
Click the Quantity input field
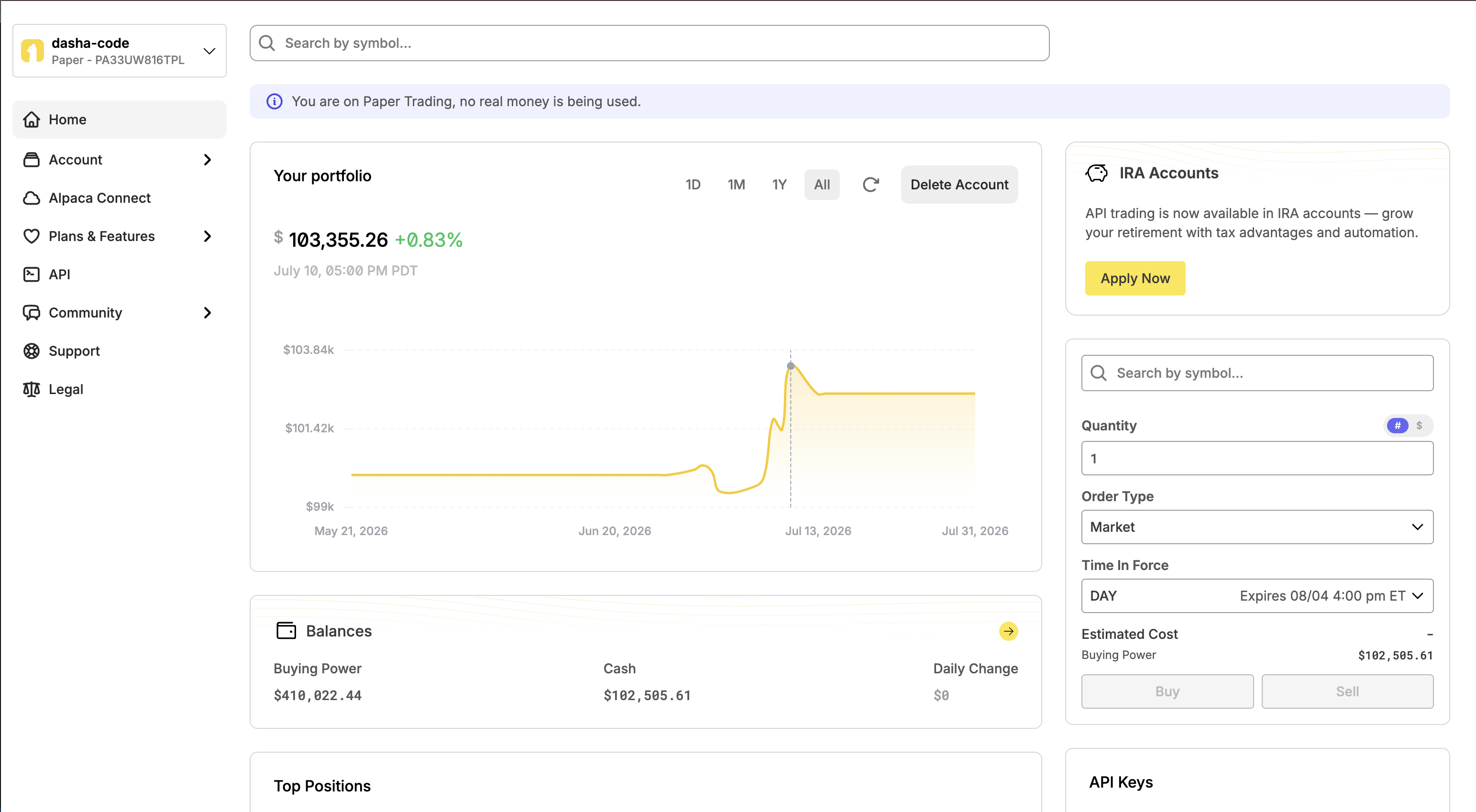[x=1257, y=459]
